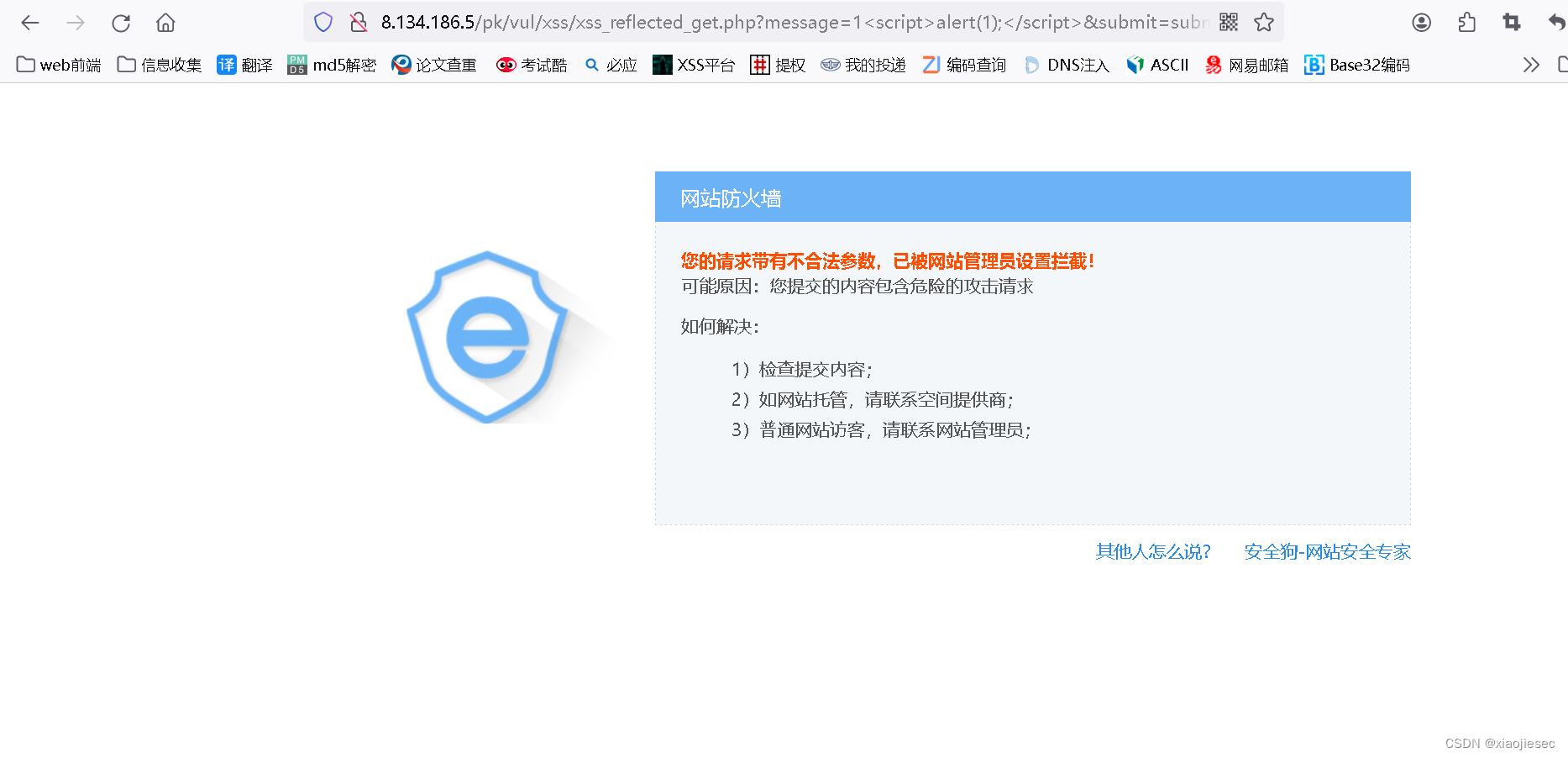The height and width of the screenshot is (758, 1568).
Task: Open the Base32编码 bookmark
Action: (1357, 65)
